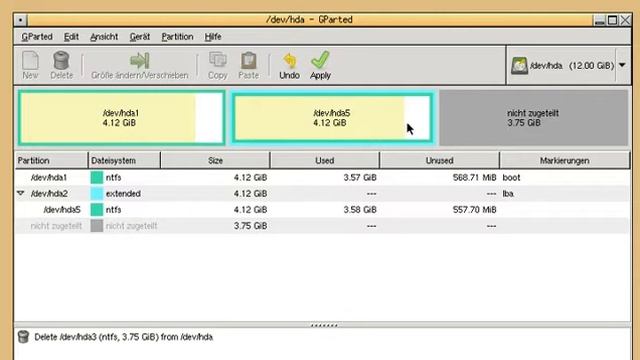Open the Ansicht menu
The width and height of the screenshot is (640, 360).
pyautogui.click(x=104, y=37)
